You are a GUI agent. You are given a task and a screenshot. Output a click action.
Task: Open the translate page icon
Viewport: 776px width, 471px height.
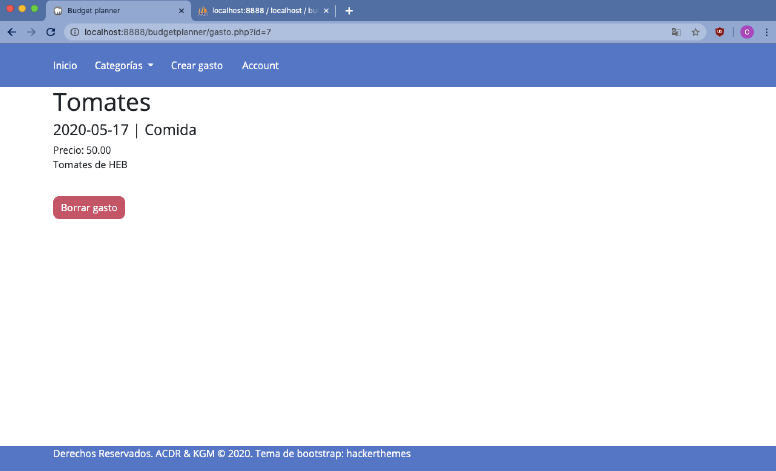pyautogui.click(x=677, y=32)
